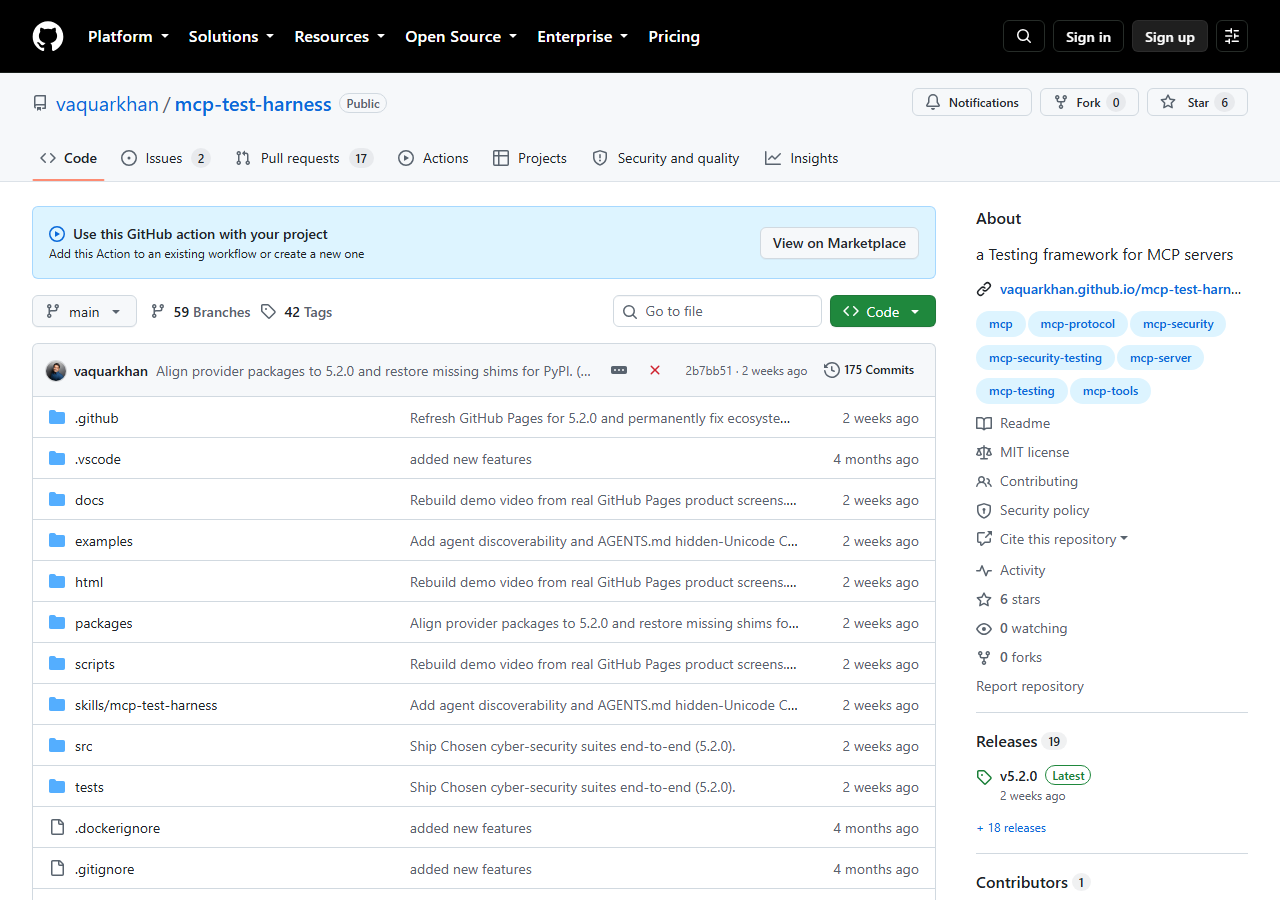Click the packages folder icon

point(57,623)
